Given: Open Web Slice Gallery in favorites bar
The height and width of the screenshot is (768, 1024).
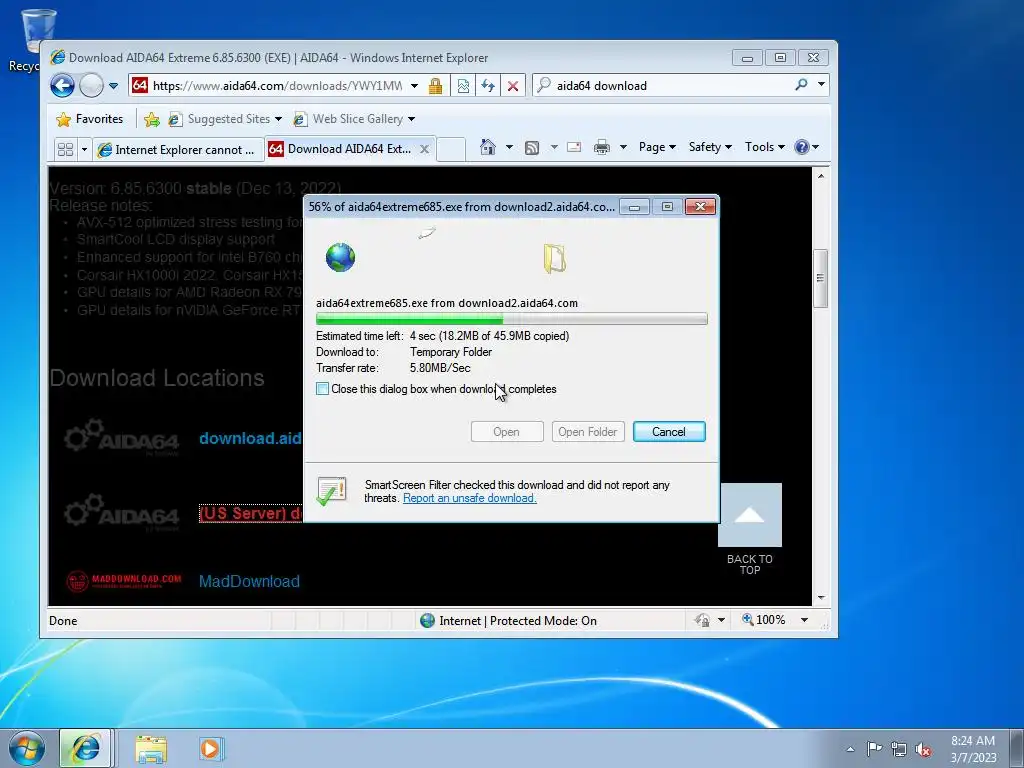Looking at the screenshot, I should click(354, 119).
